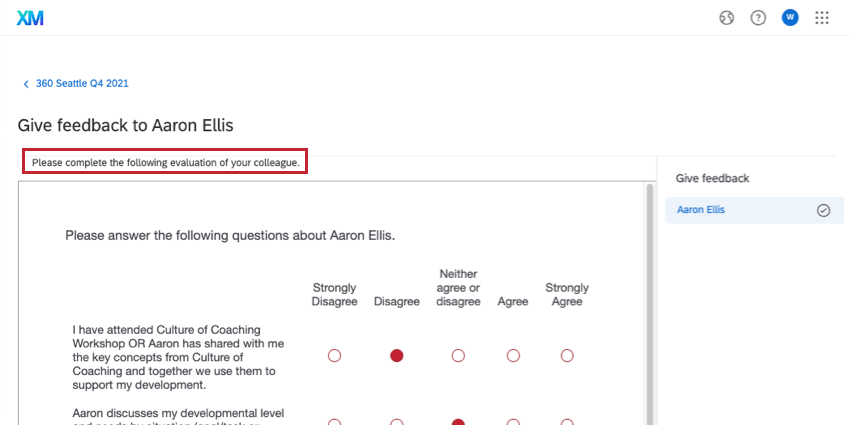Click the evaluation instructions message box

click(x=165, y=162)
